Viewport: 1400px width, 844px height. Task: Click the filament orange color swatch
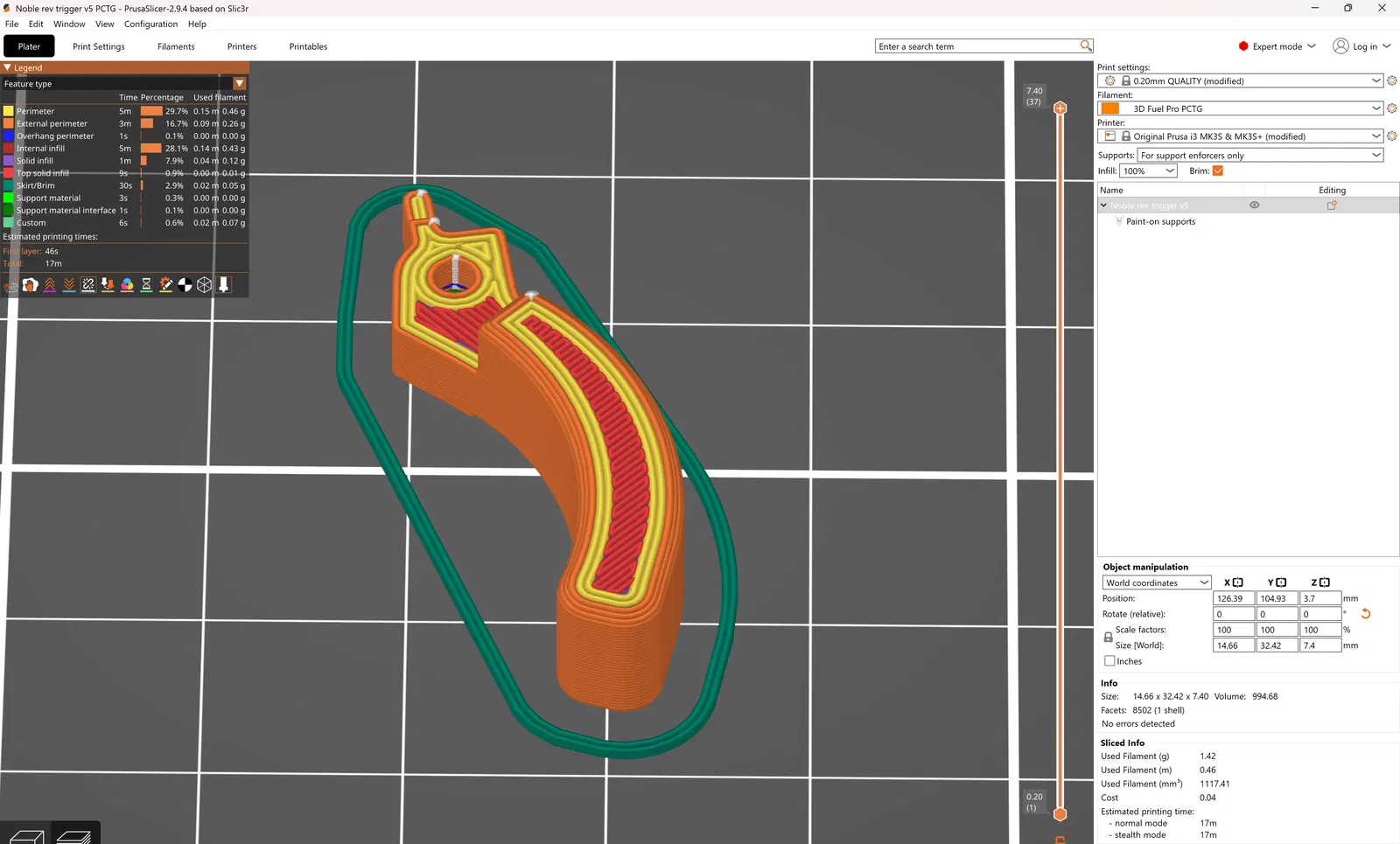[x=1110, y=108]
